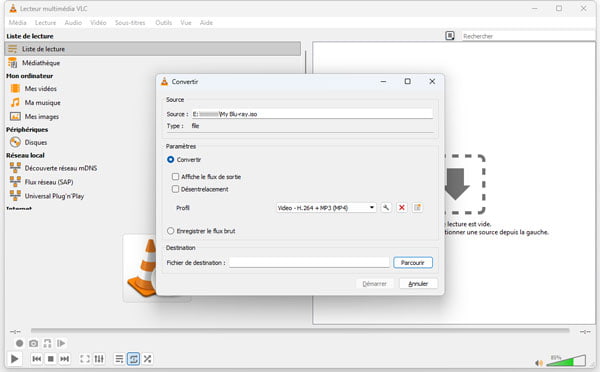
Task: Click the Fichier de destination field
Action: [309, 263]
